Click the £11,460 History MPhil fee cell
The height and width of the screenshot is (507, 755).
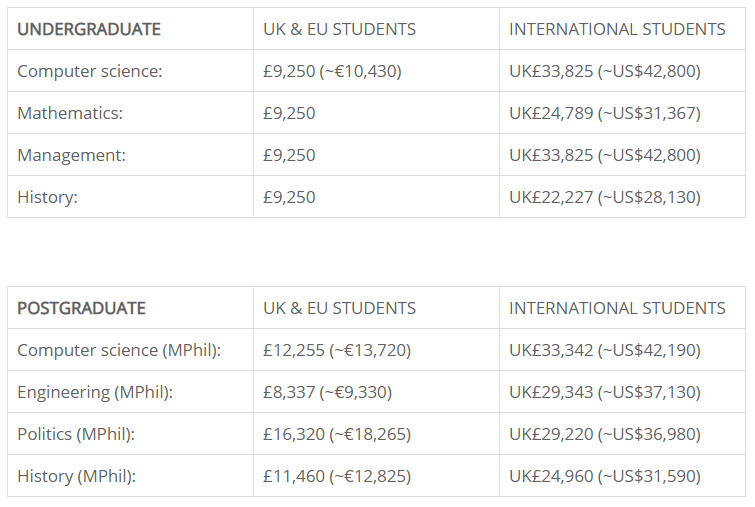point(337,476)
